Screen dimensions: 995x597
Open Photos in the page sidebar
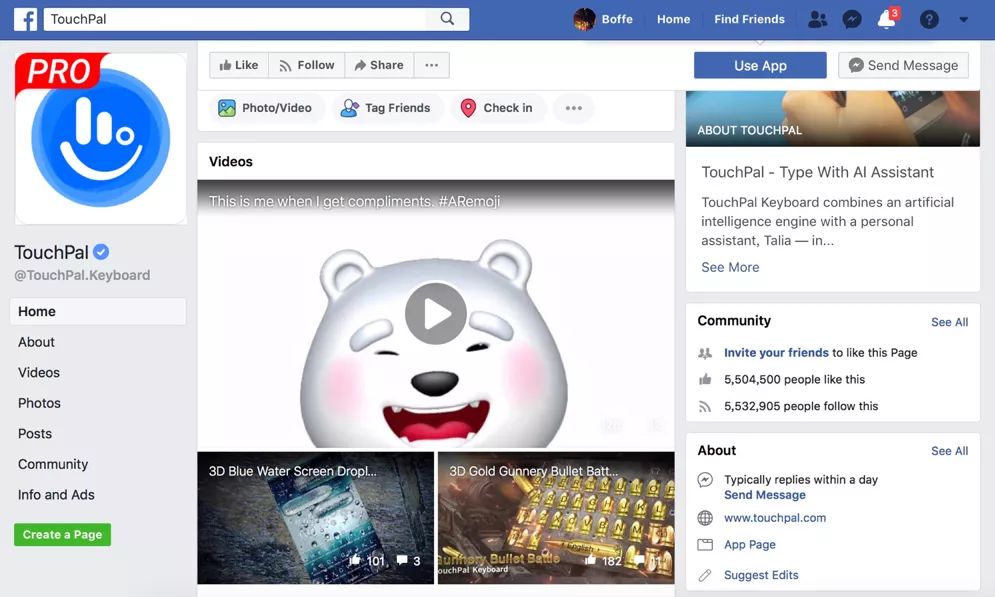39,403
